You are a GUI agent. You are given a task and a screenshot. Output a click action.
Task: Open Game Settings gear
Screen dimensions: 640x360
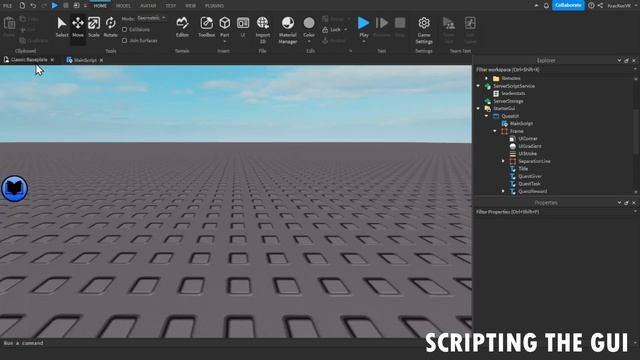pyautogui.click(x=424, y=23)
